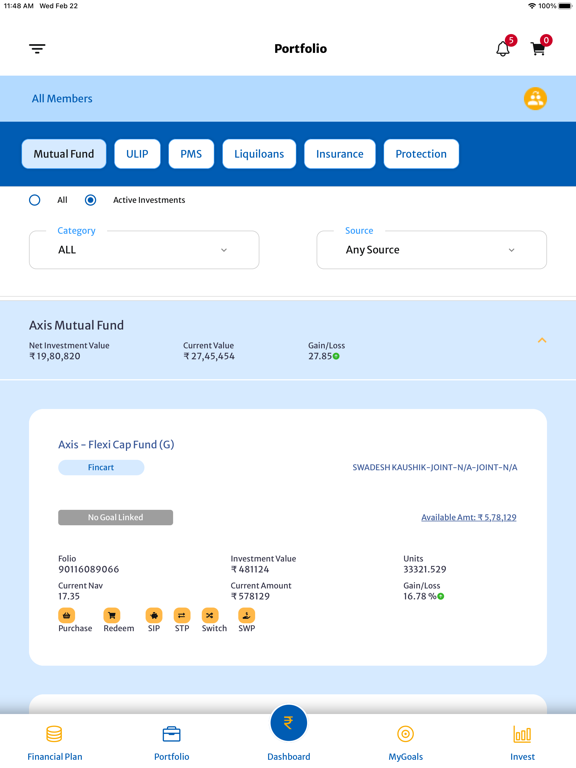Tap the Gain/Loss 16.78 % value
The height and width of the screenshot is (768, 576).
click(420, 596)
